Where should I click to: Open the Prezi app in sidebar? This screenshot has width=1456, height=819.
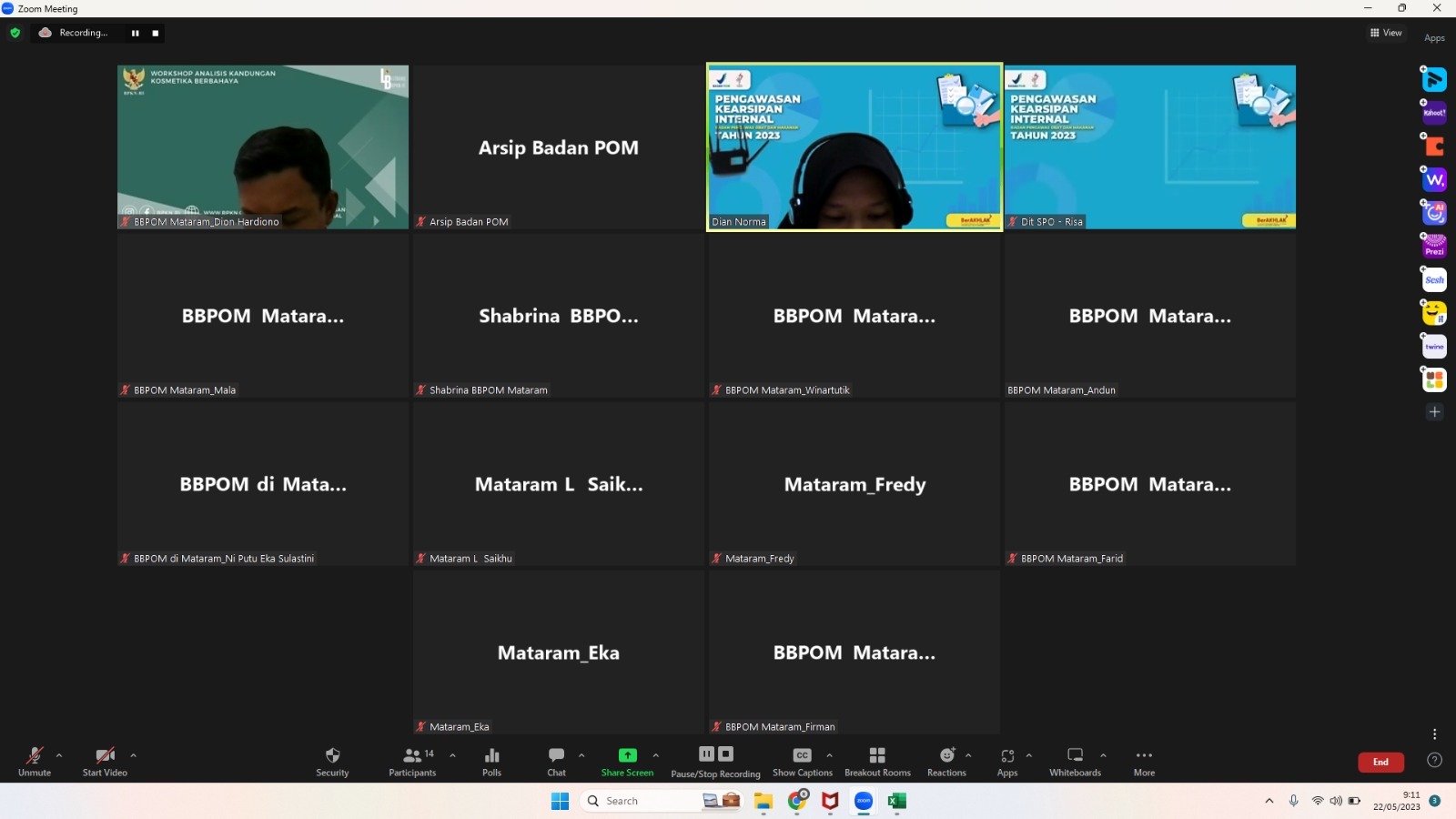tap(1434, 247)
